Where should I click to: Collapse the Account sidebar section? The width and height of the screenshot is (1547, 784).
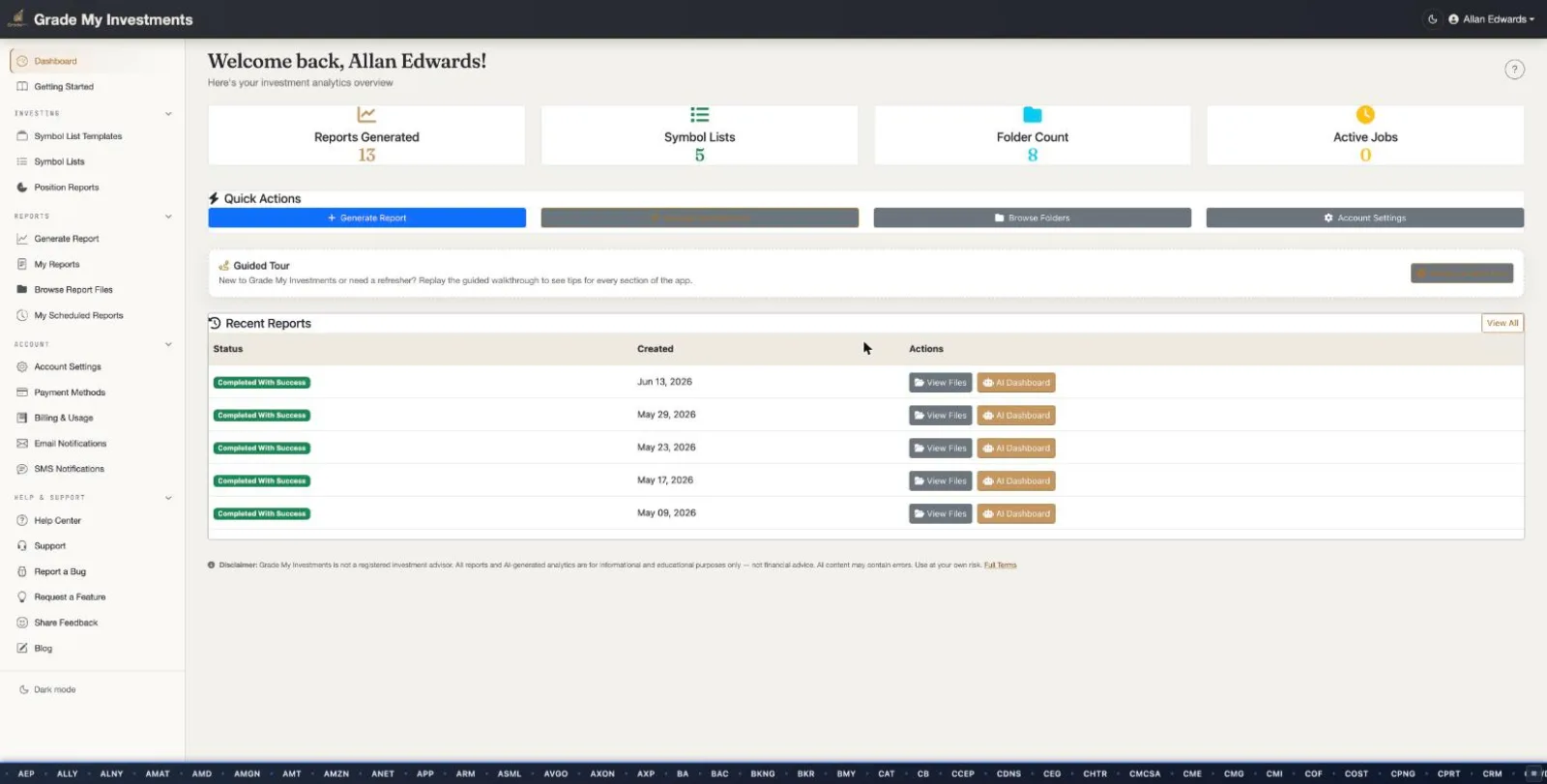(168, 344)
